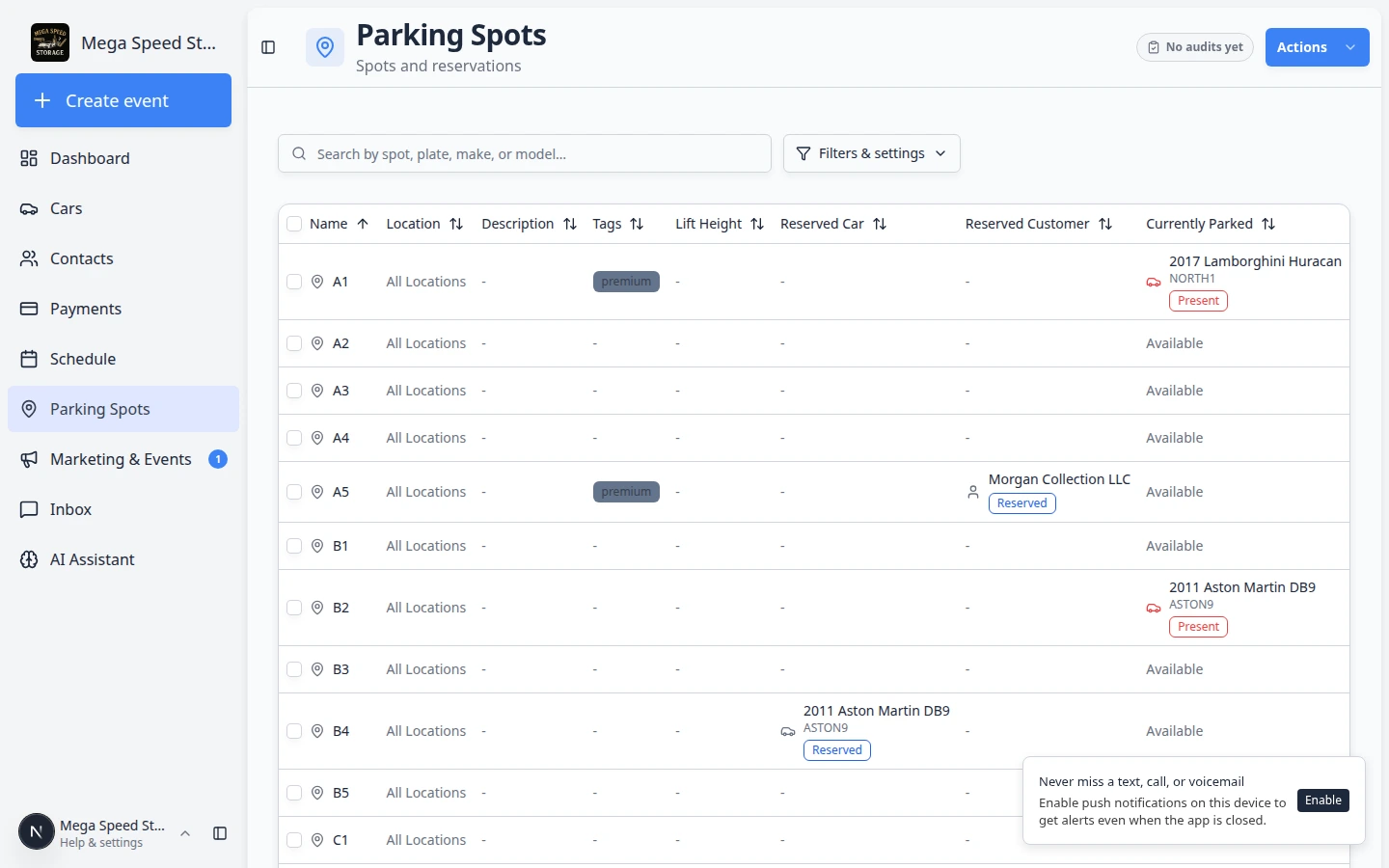This screenshot has height=868, width=1389.
Task: Select the checkbox for spot A2
Action: coord(294,343)
